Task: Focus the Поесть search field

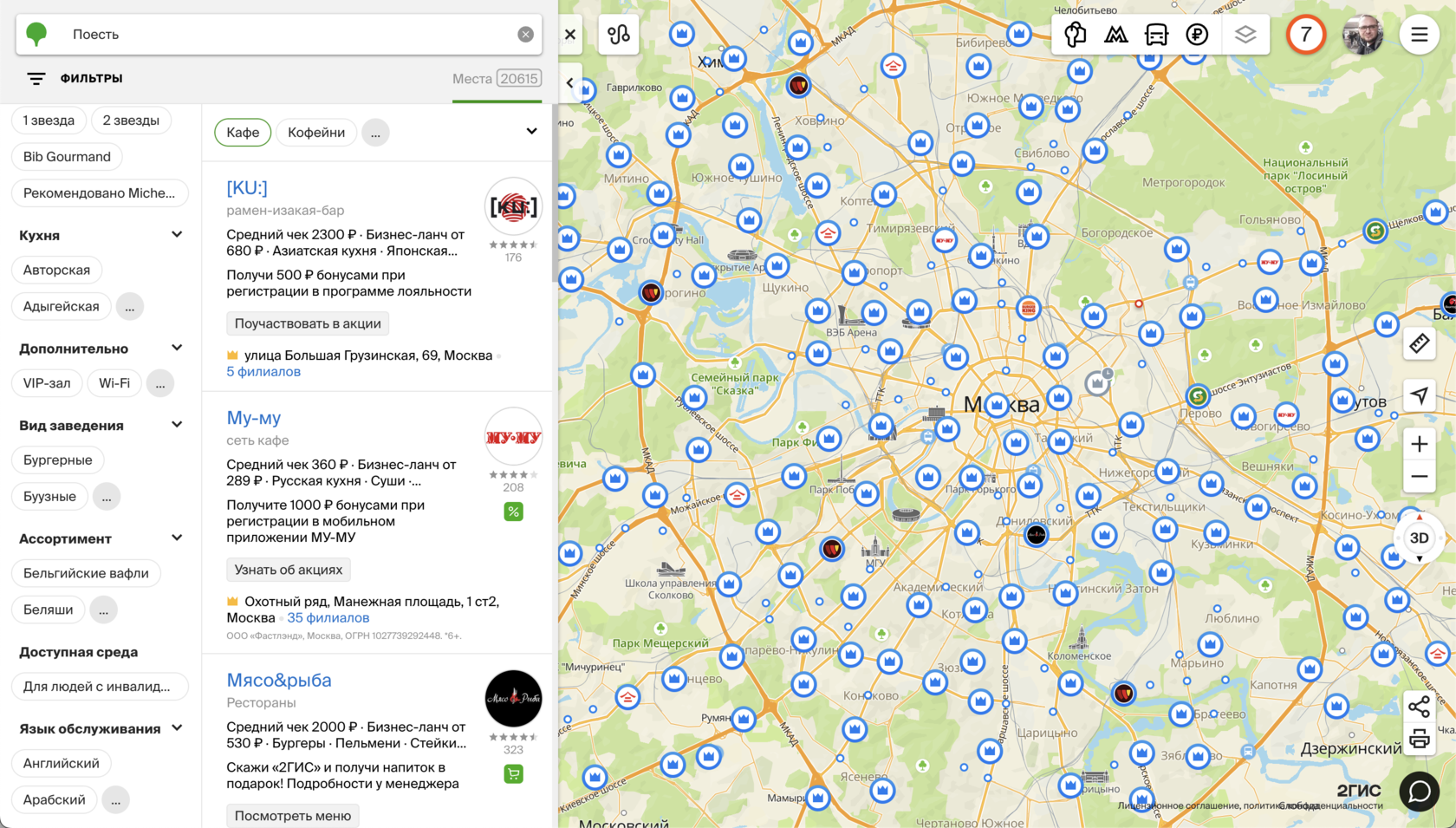Action: point(279,35)
